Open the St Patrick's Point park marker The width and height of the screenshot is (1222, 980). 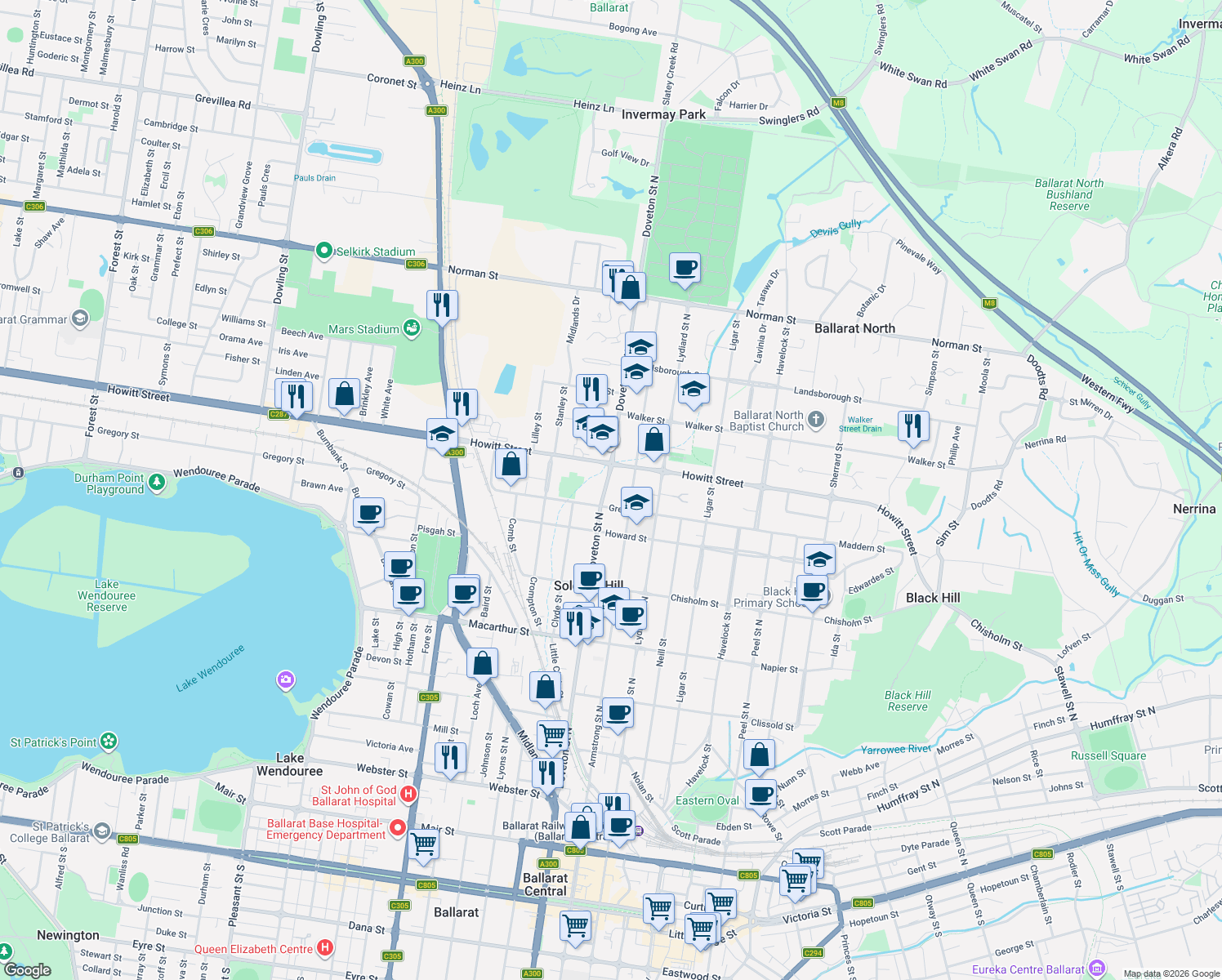tap(109, 742)
